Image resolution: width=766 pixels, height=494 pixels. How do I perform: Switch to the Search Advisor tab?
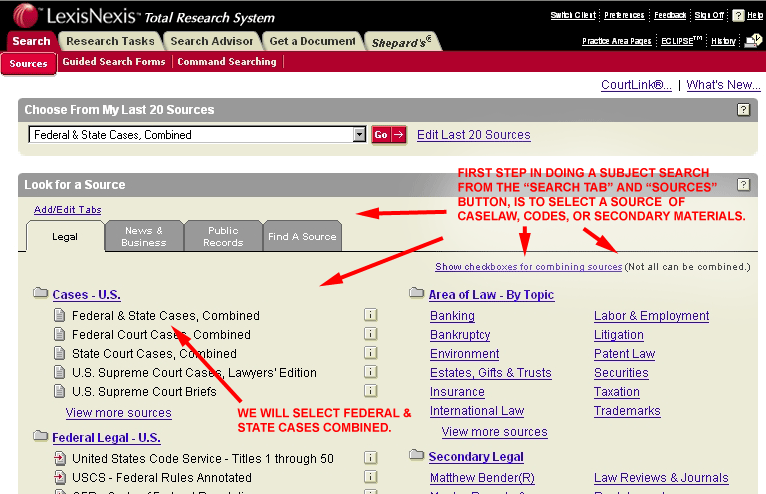(x=212, y=42)
